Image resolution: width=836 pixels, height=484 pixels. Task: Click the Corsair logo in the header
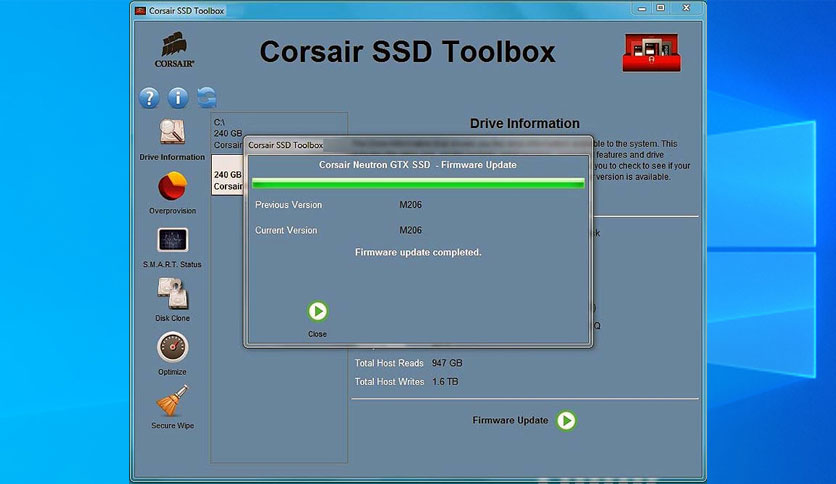pos(174,50)
